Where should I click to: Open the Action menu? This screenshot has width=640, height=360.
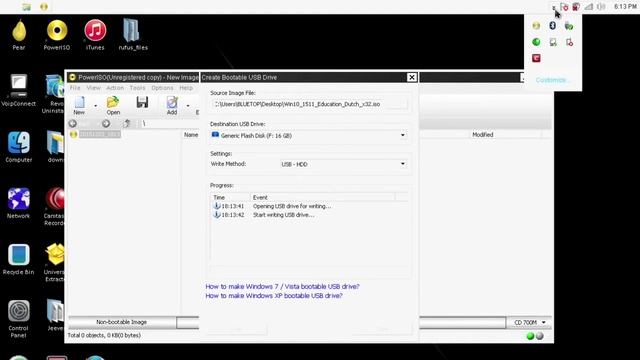pos(115,88)
